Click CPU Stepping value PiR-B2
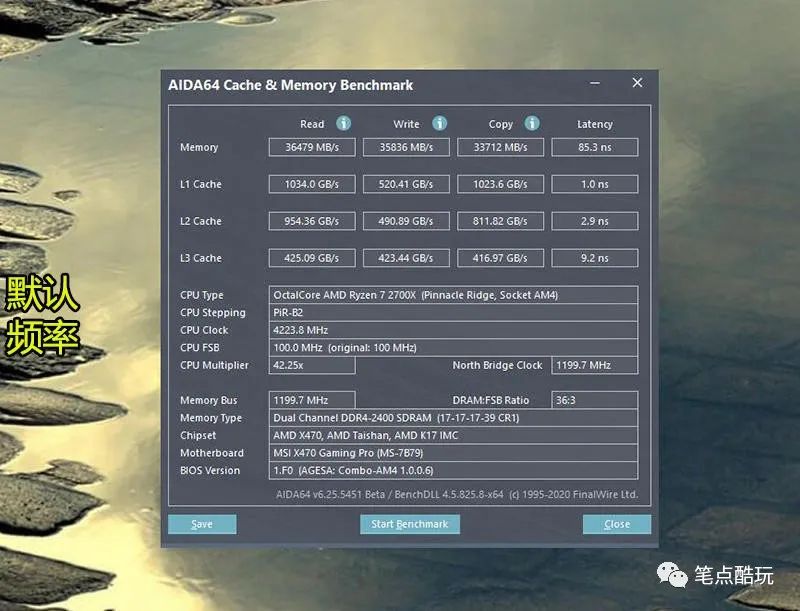The width and height of the screenshot is (800, 611). pyautogui.click(x=453, y=313)
